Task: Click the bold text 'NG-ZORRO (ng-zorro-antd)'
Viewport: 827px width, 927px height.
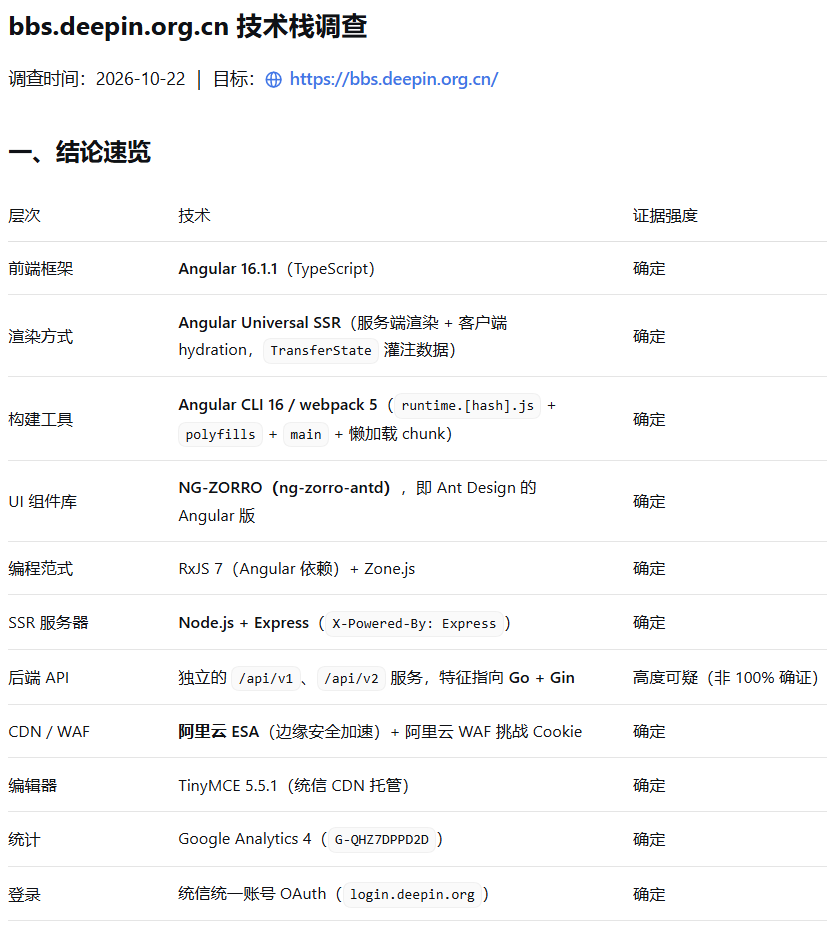Action: (284, 488)
